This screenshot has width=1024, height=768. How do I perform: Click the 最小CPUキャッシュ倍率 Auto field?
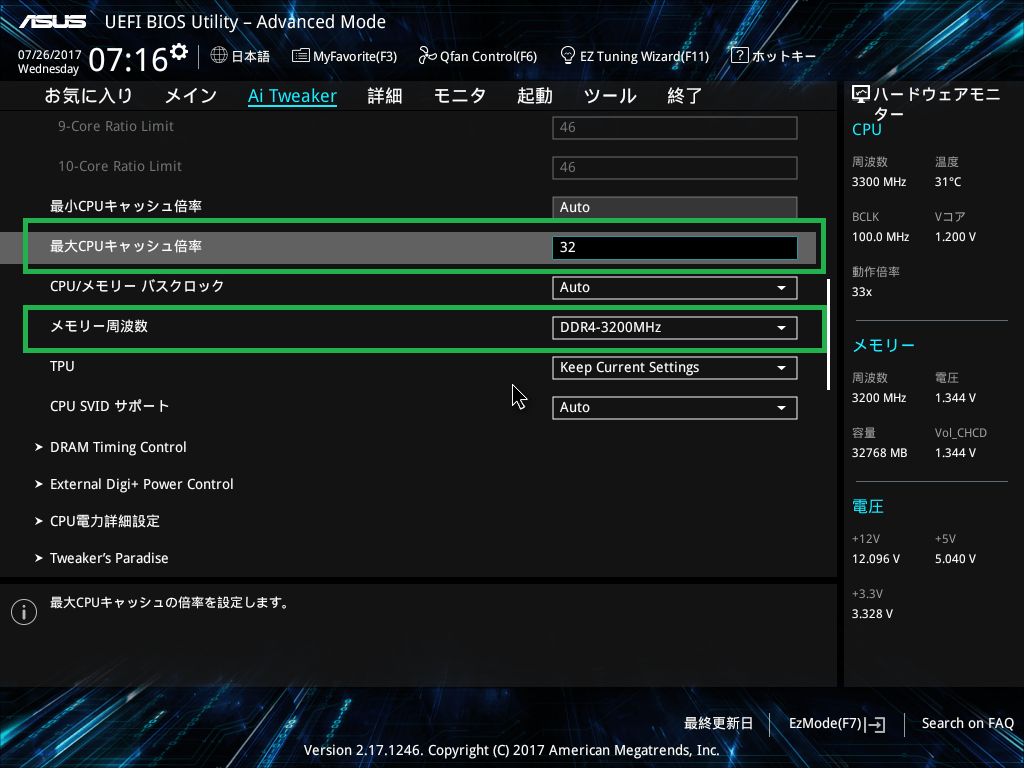tap(675, 208)
